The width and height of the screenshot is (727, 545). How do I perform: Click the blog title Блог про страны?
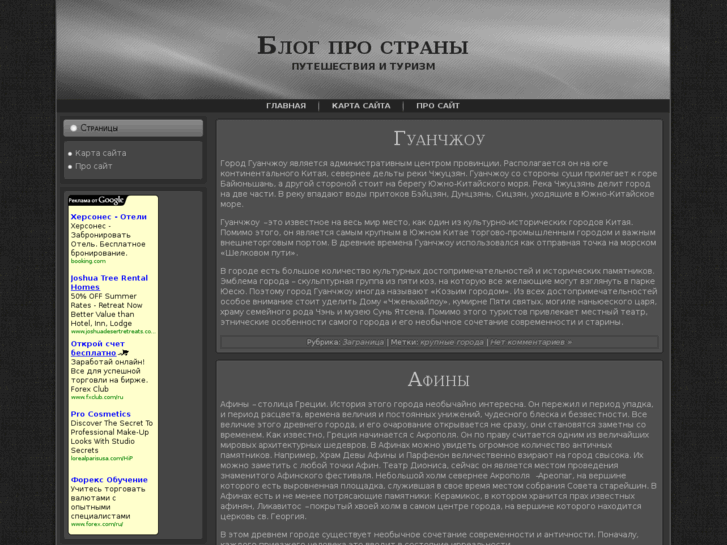coord(363,45)
